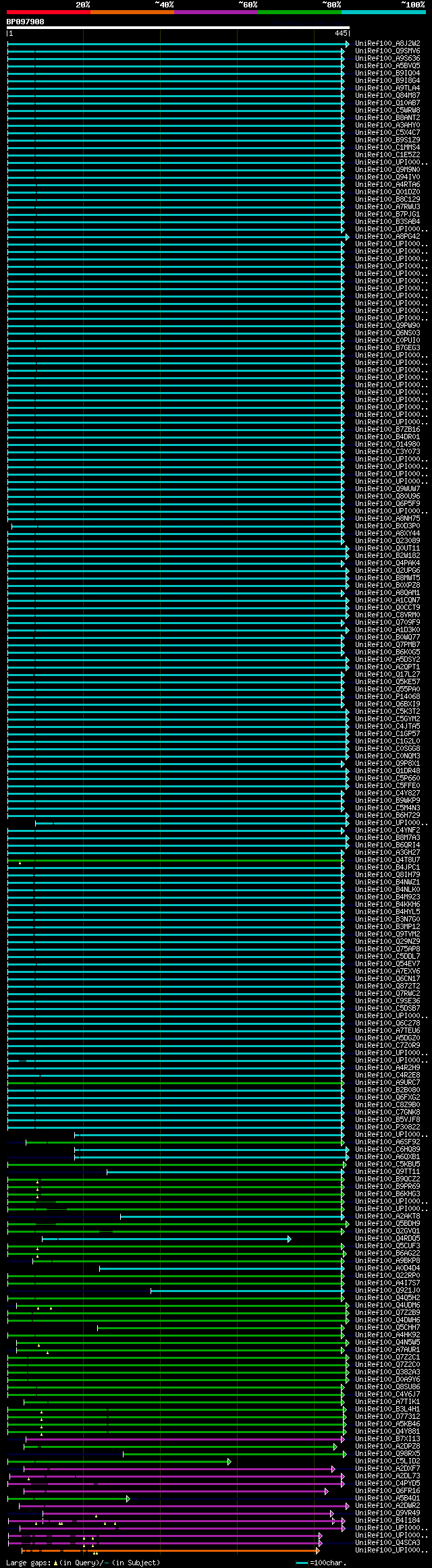This screenshot has width=432, height=1568.
Task: Click the green alignment bar for UniRef100_Q4T8U7
Action: (x=175, y=860)
